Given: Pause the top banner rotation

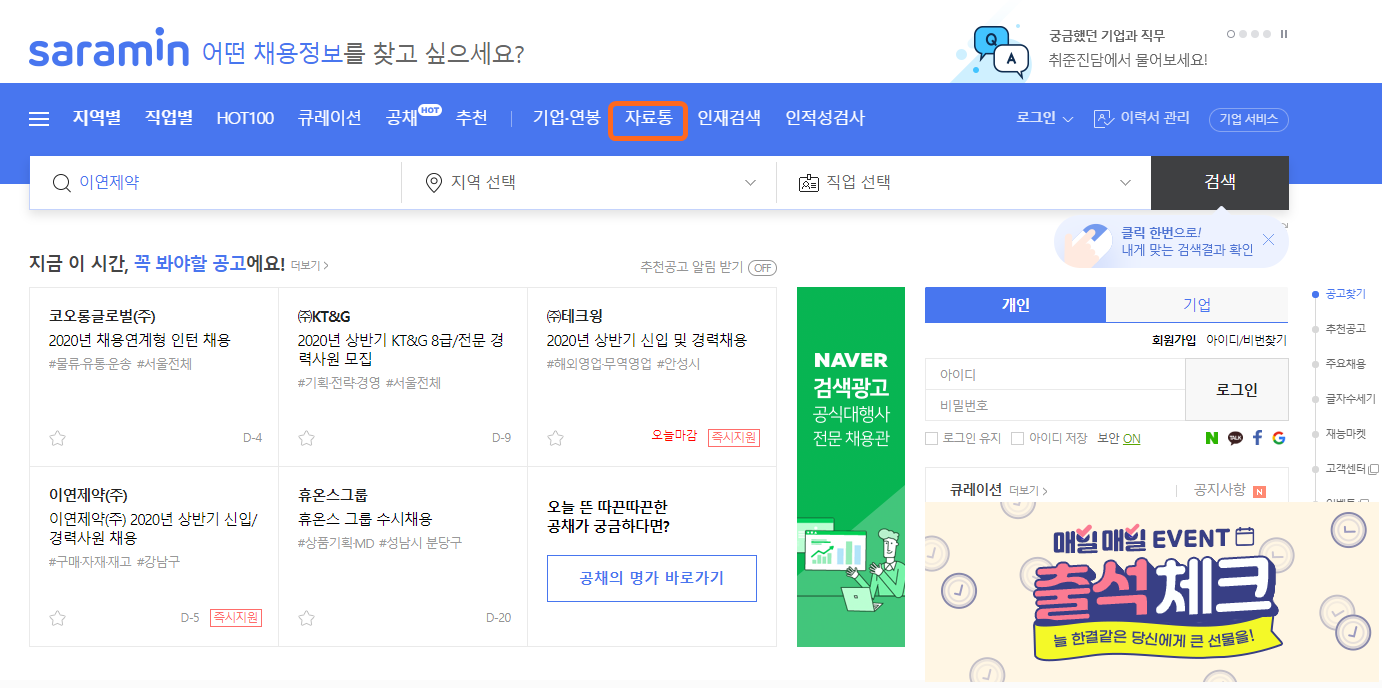Looking at the screenshot, I should pyautogui.click(x=1284, y=34).
